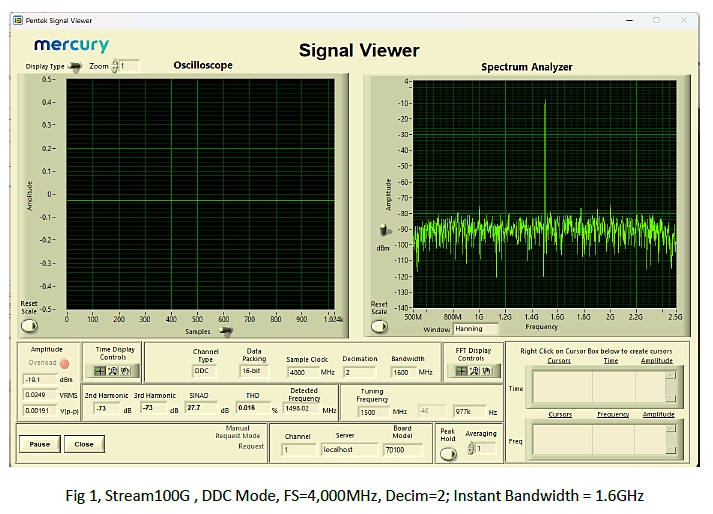Click the Spectrum Analyzer plot peak
The image size is (713, 514).
[x=545, y=102]
